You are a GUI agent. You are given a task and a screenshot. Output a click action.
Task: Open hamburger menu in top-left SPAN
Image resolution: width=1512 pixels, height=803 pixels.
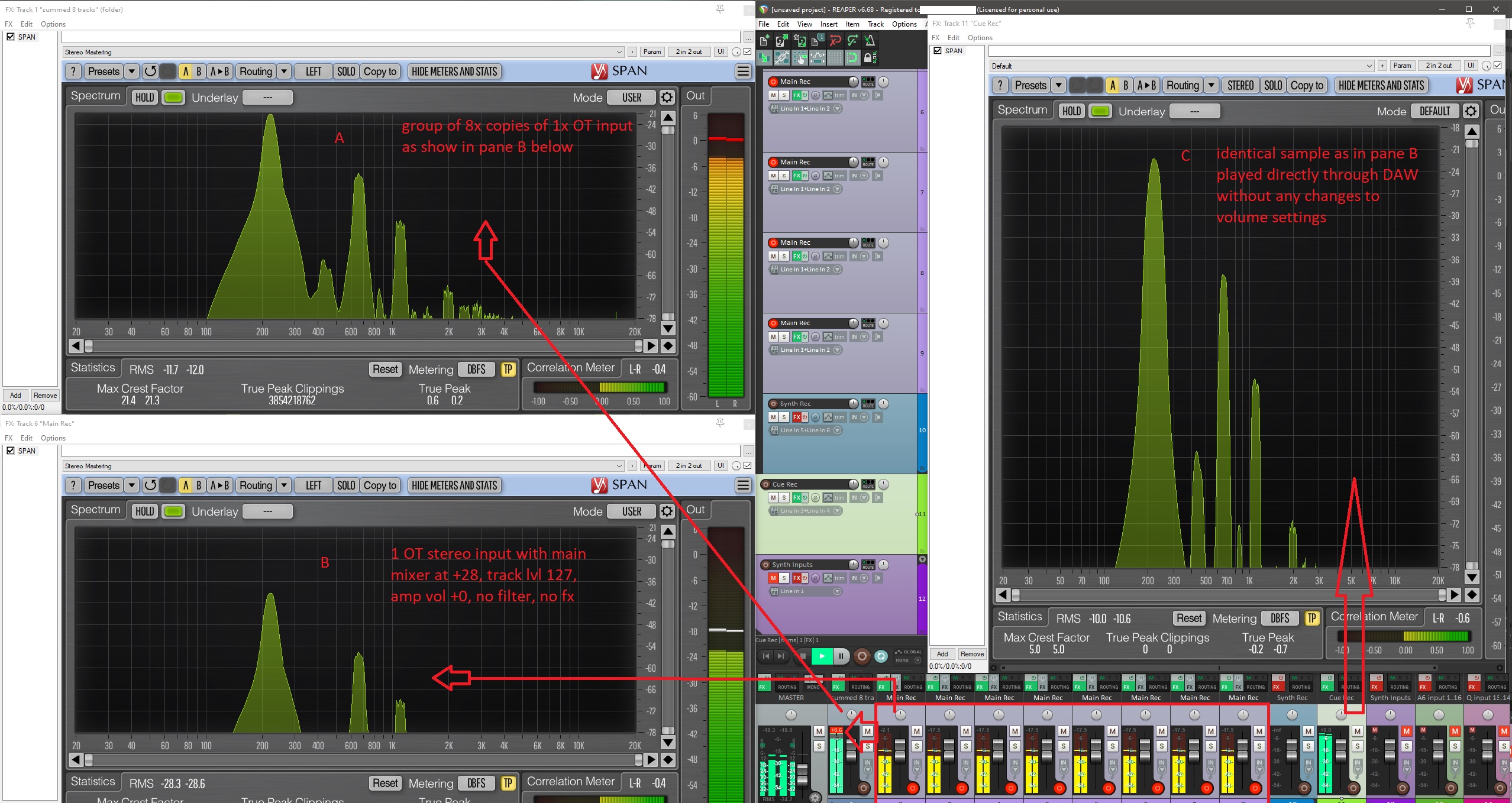pos(743,72)
